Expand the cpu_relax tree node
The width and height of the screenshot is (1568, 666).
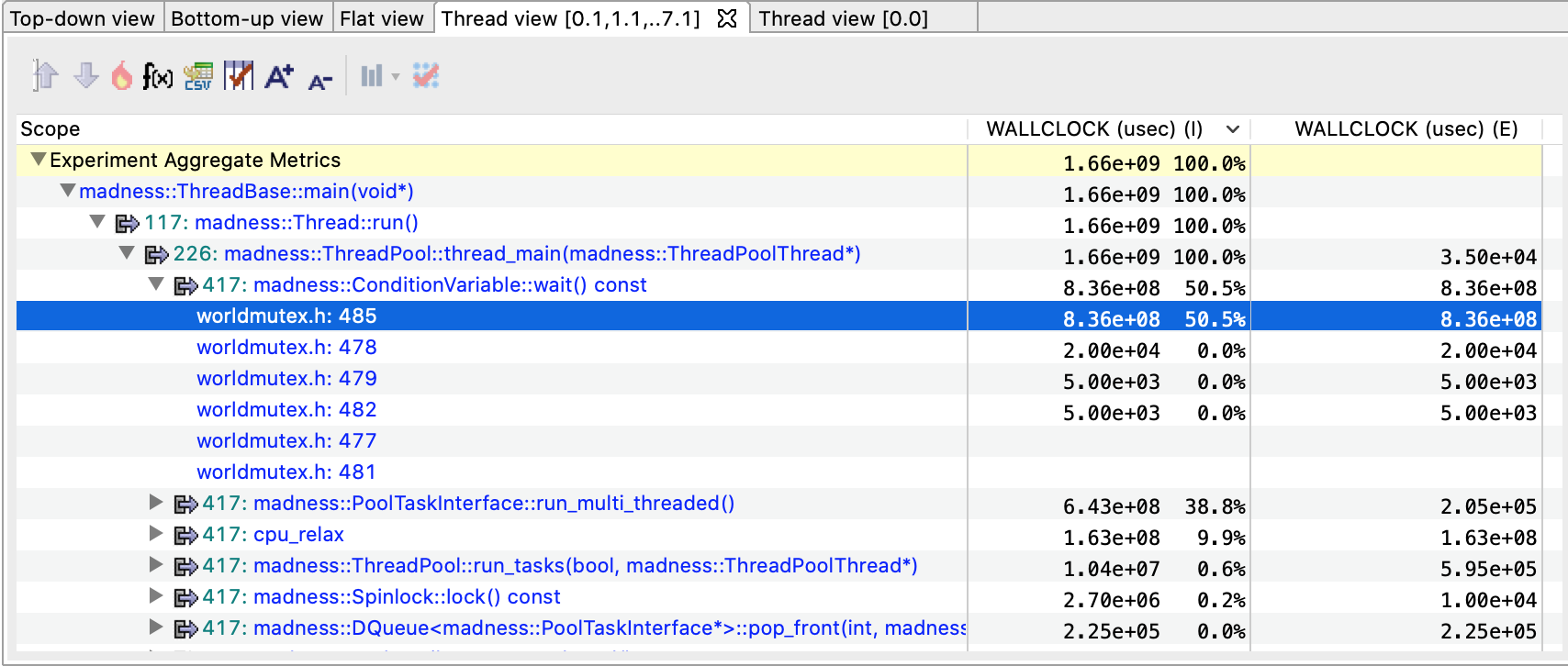156,533
